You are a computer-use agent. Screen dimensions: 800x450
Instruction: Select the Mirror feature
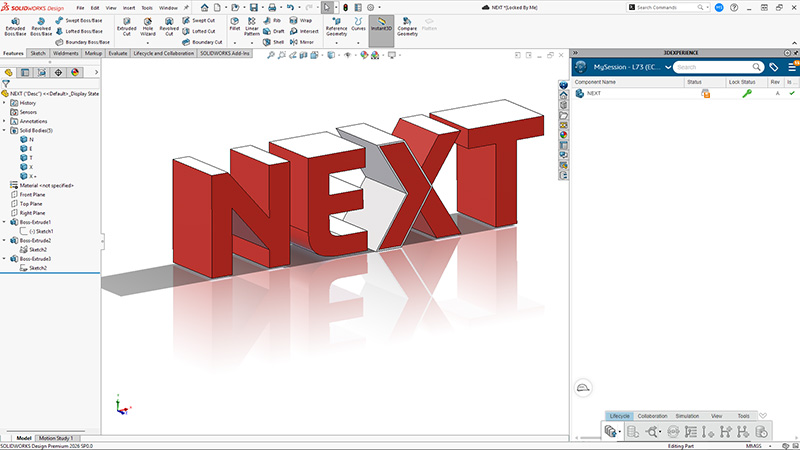coord(302,42)
